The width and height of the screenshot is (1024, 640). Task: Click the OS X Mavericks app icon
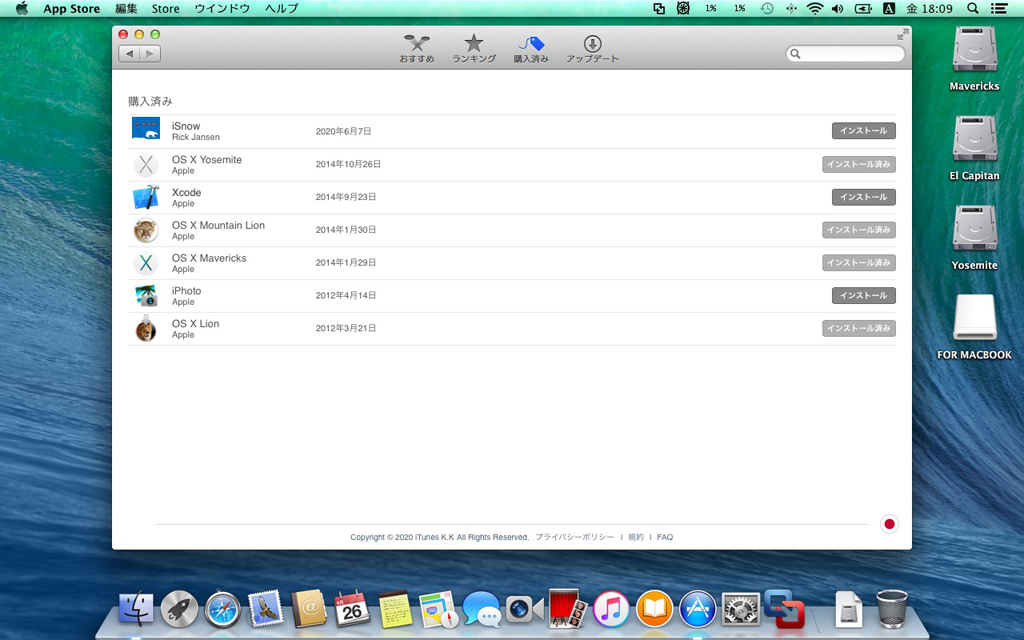coord(146,263)
